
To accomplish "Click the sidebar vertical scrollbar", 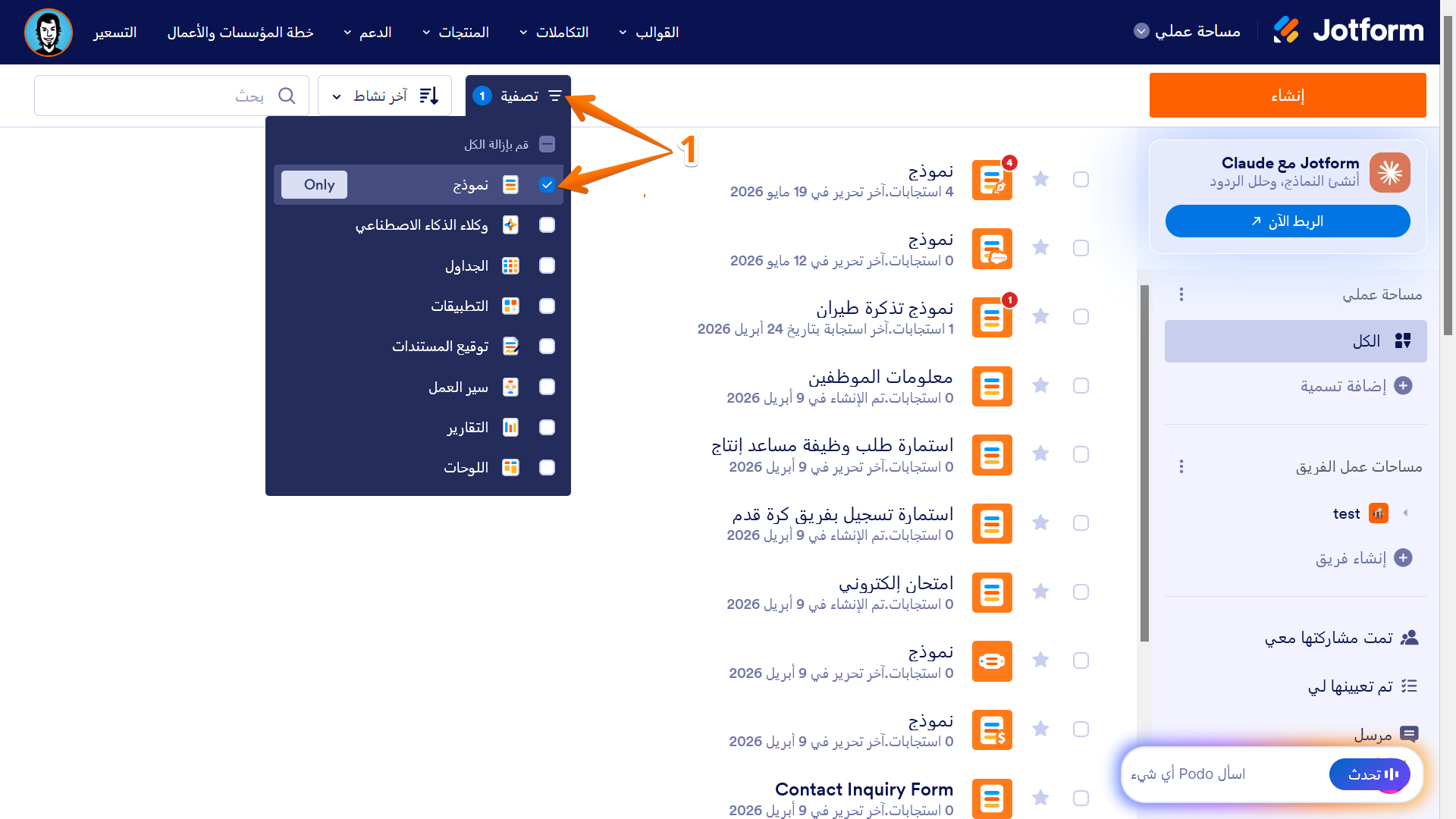I will [1144, 463].
